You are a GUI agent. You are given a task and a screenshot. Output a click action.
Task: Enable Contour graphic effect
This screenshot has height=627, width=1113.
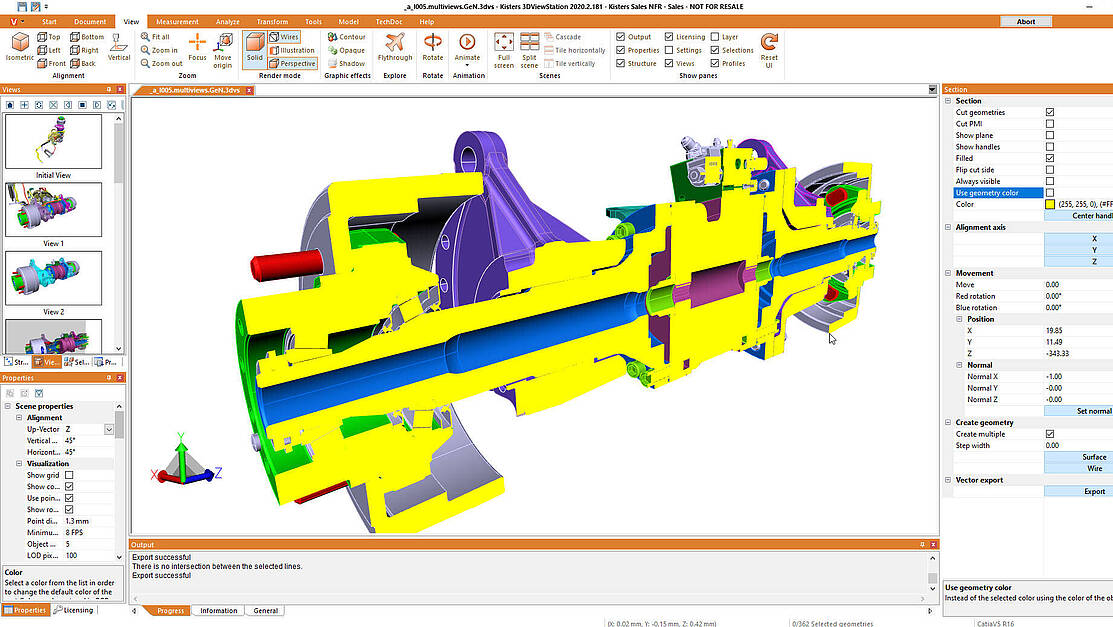[346, 37]
